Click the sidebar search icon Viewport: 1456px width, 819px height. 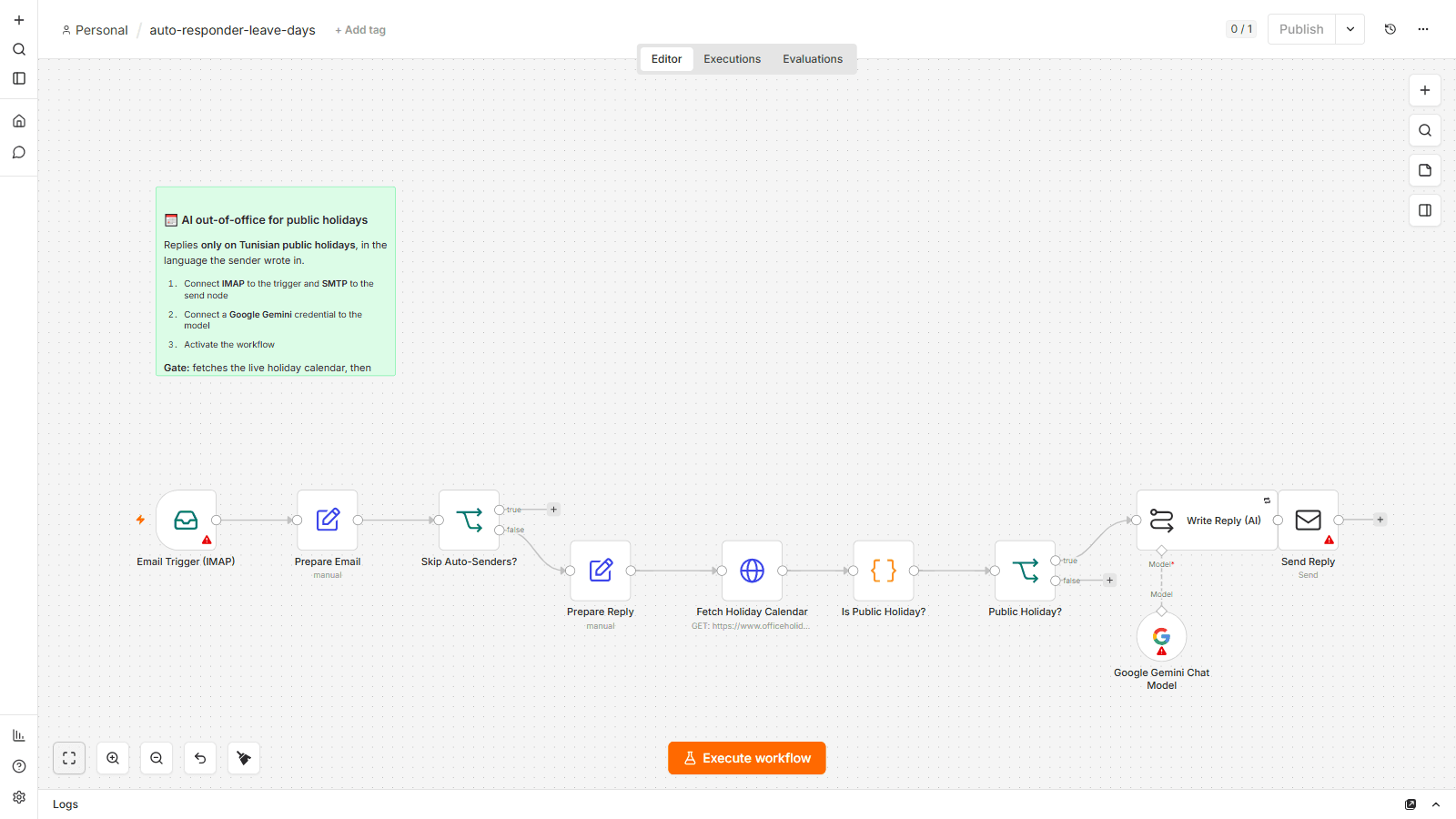[x=19, y=49]
